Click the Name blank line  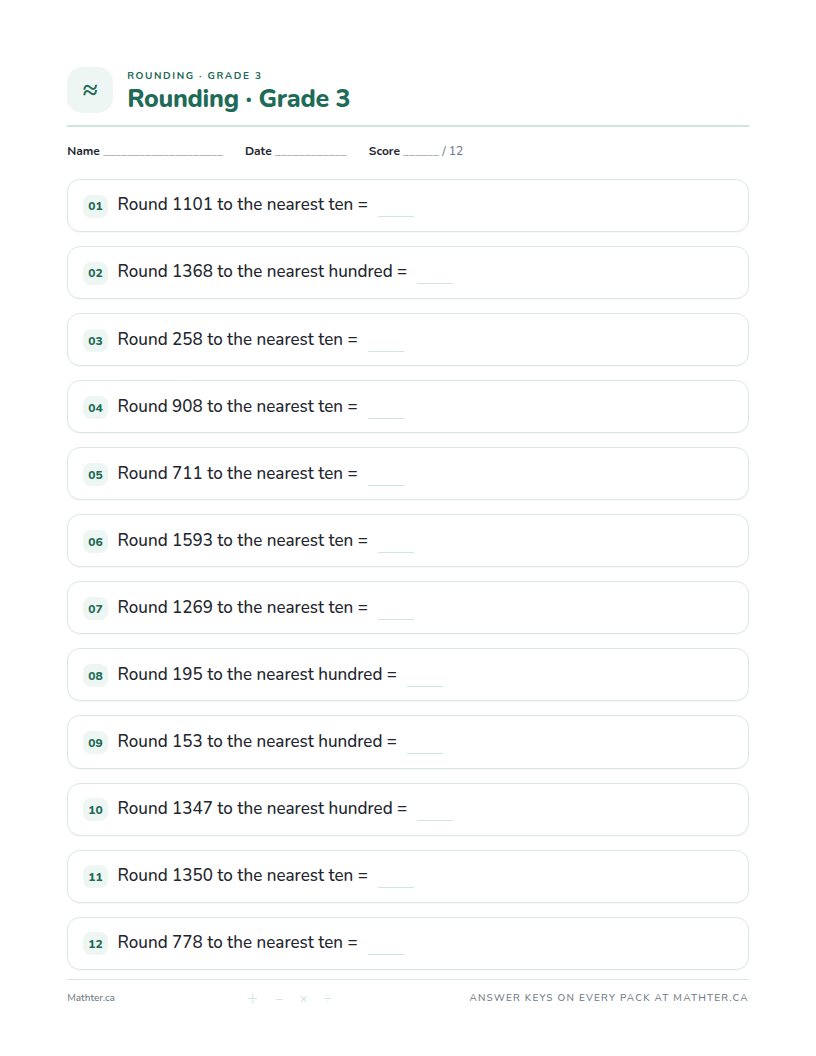[163, 154]
